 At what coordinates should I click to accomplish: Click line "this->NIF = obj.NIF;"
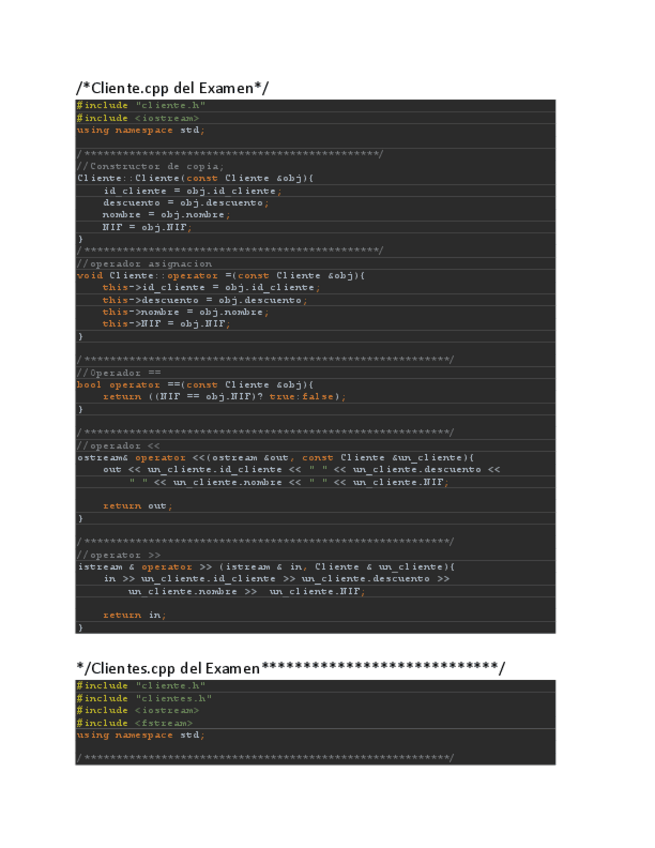[166, 324]
